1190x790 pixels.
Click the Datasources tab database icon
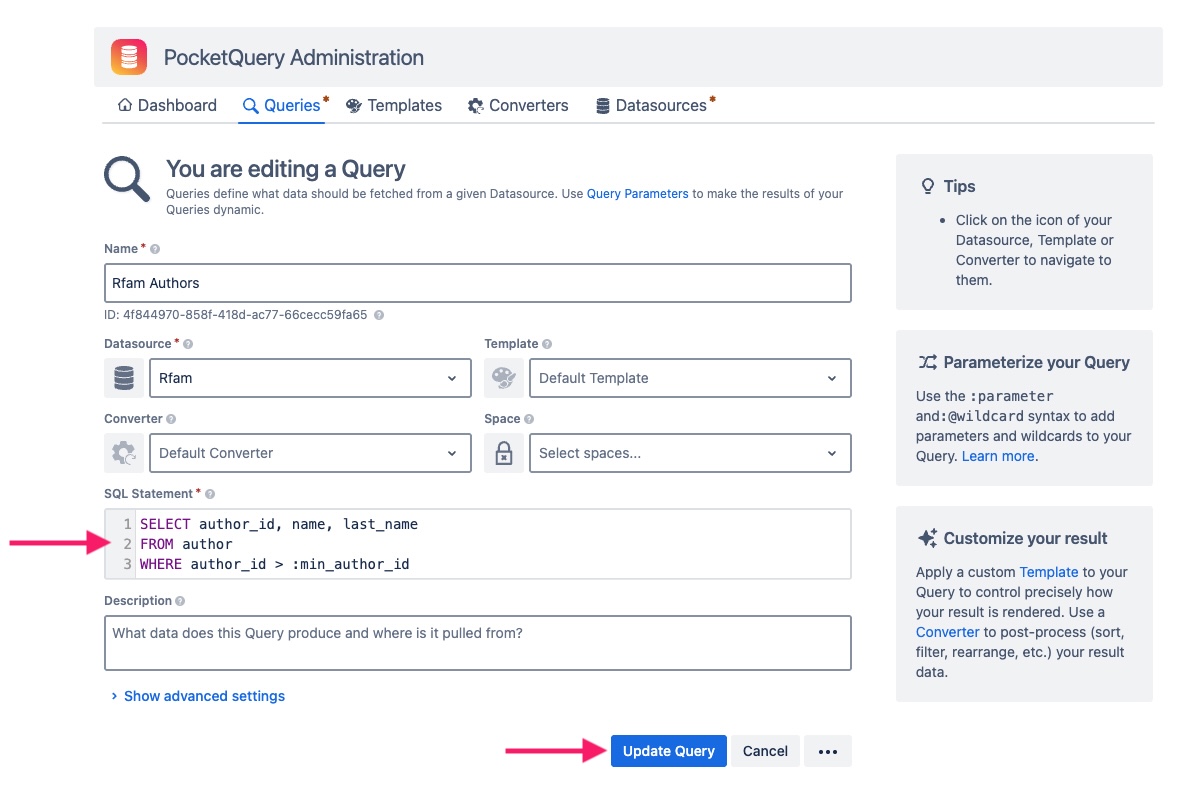click(603, 105)
